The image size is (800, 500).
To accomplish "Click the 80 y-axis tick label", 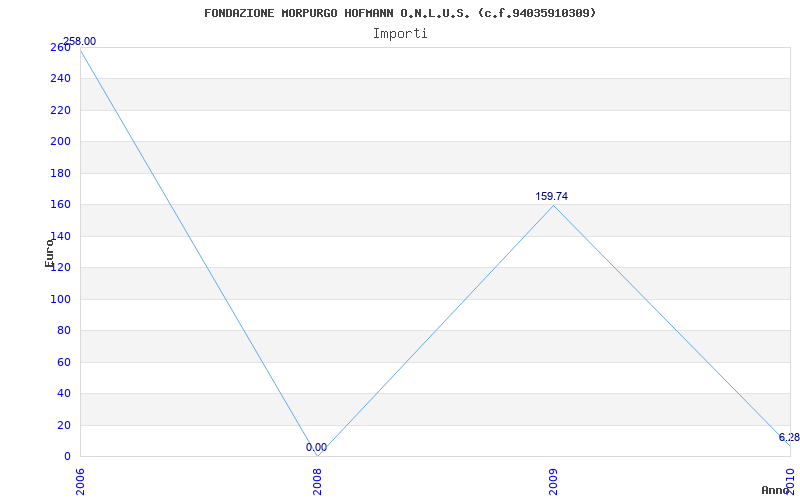I will click(x=63, y=331).
